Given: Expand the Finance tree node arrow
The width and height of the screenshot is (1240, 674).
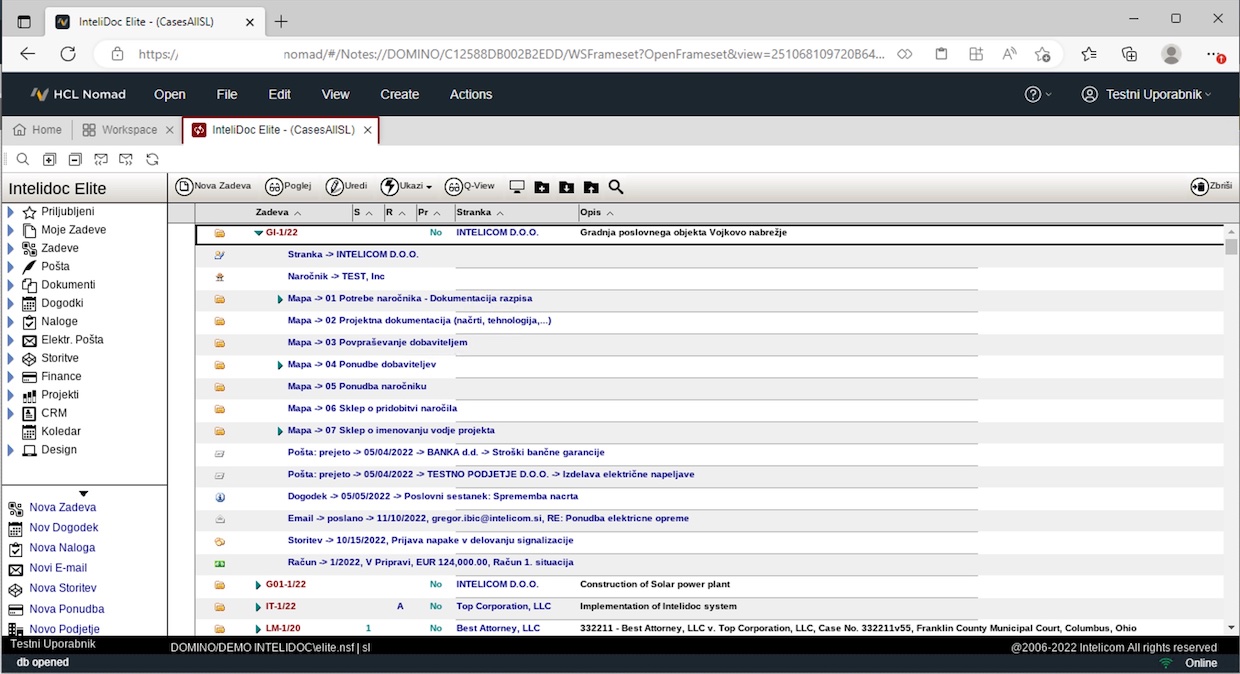Looking at the screenshot, I should click(x=11, y=377).
